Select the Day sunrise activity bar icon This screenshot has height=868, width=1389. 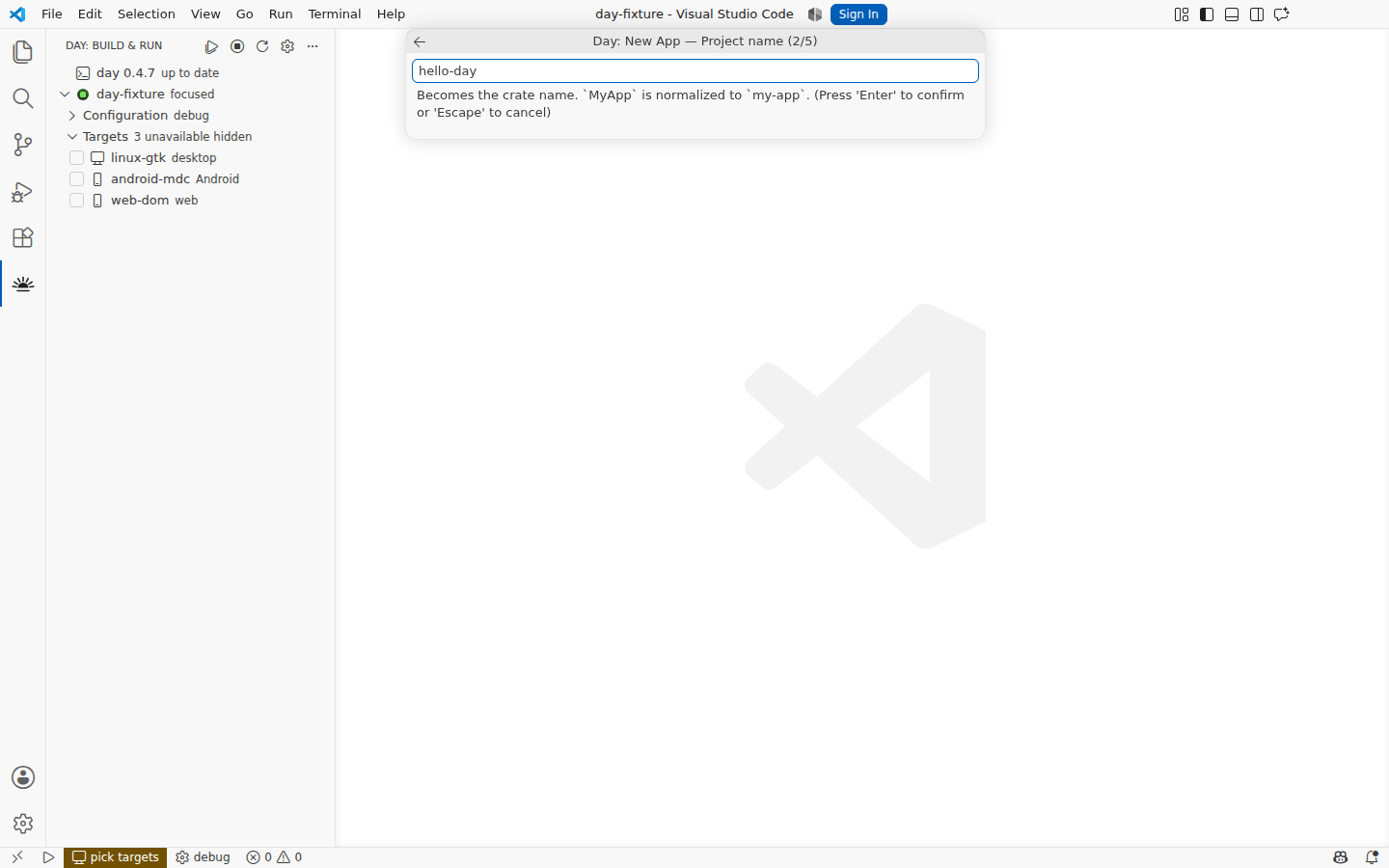(23, 284)
